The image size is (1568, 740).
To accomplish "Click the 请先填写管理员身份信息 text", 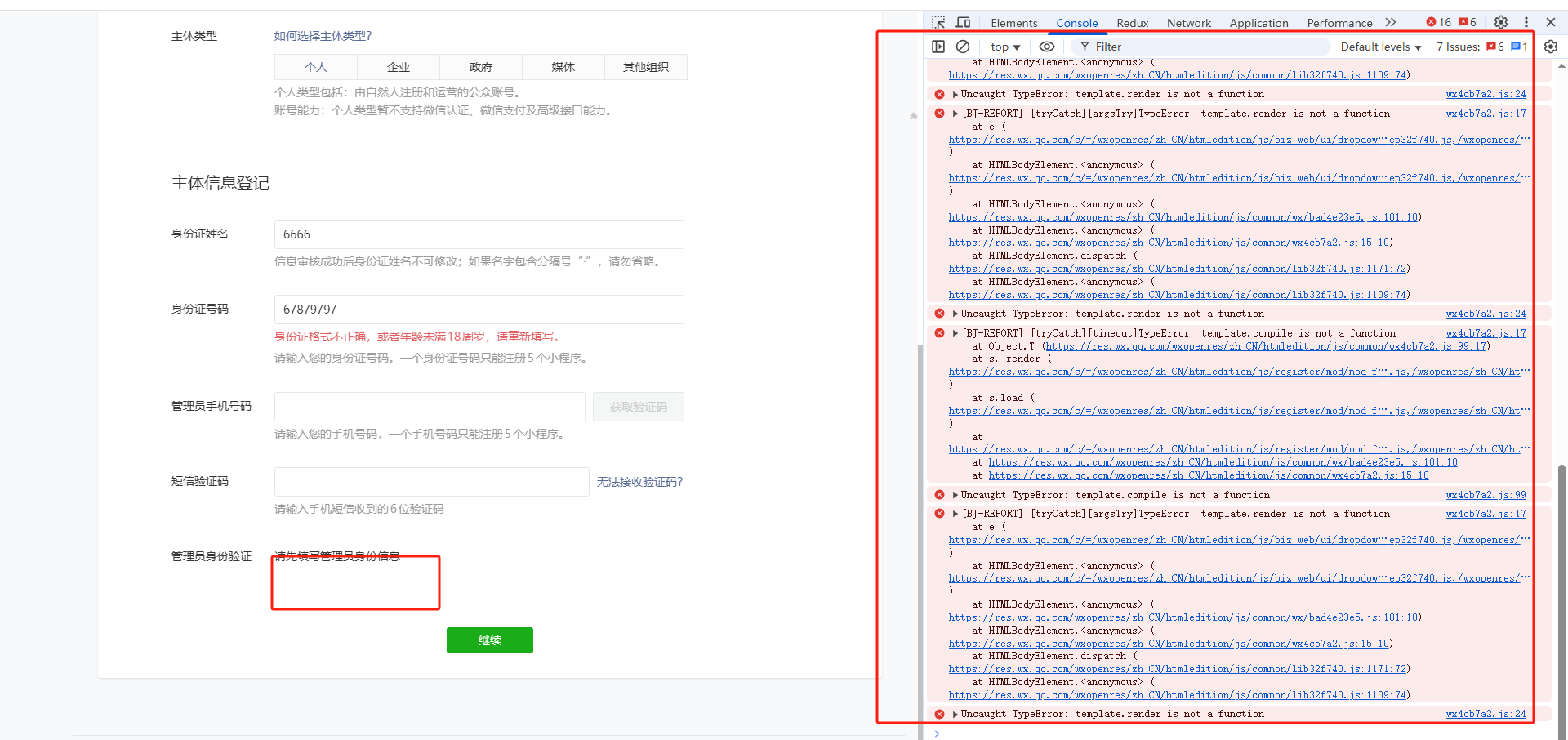I will 337,557.
